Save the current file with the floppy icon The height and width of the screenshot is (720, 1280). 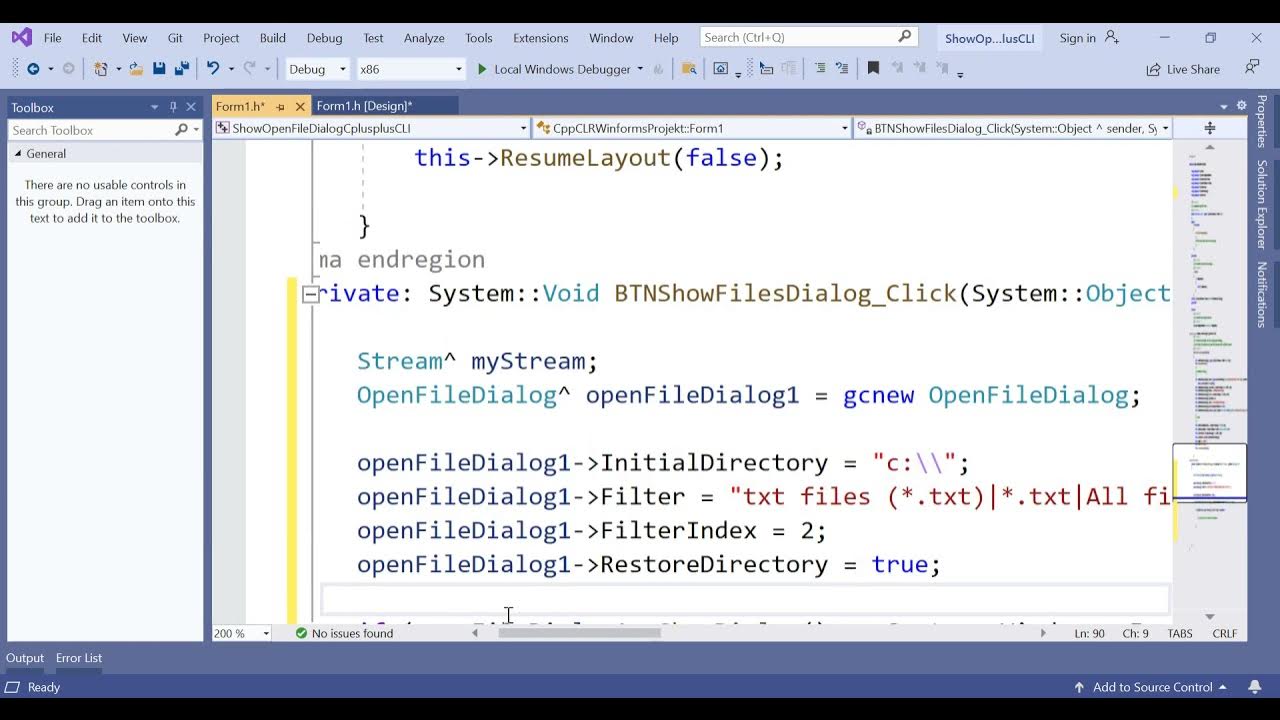(x=159, y=69)
